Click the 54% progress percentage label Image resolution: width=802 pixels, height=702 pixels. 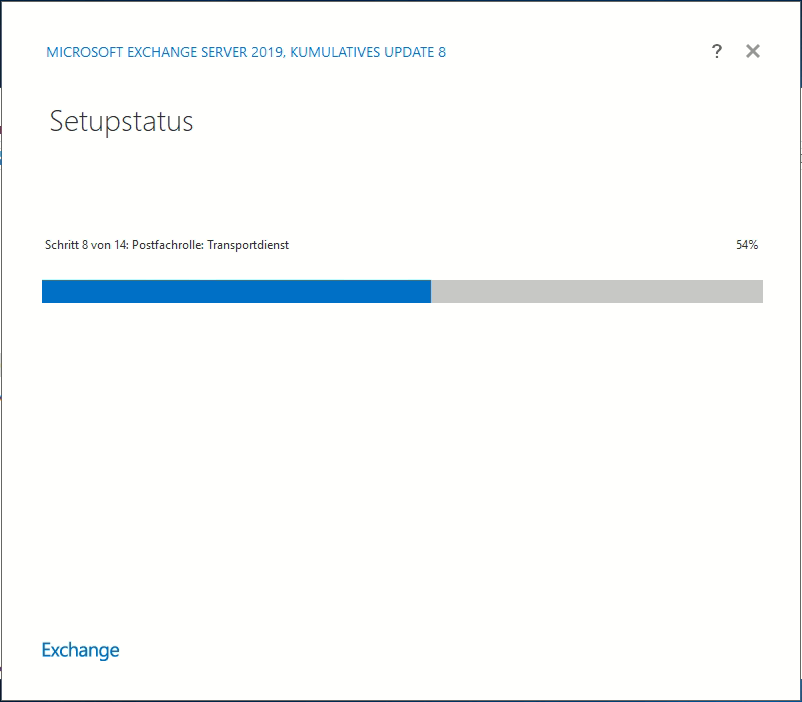click(746, 245)
